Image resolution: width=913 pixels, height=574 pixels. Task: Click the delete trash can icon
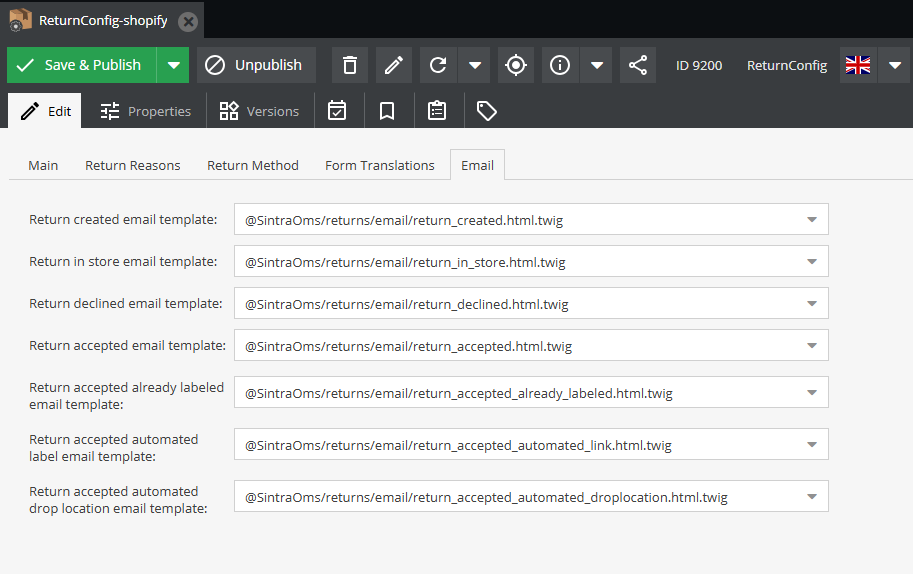(x=350, y=65)
